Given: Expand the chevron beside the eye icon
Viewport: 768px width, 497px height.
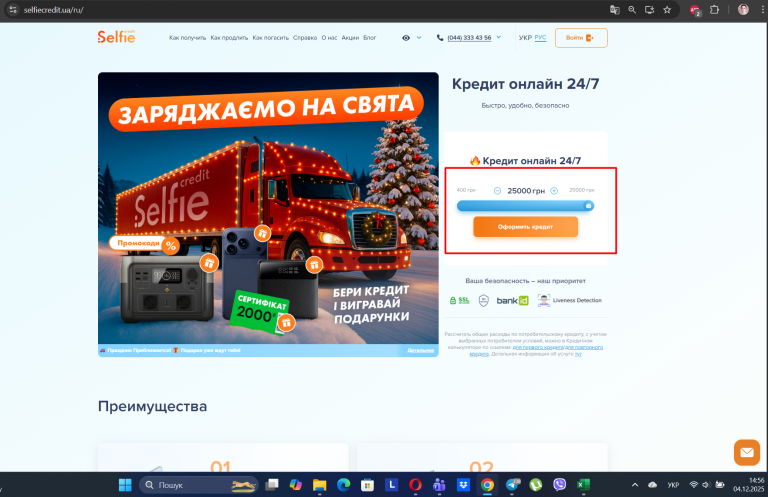Looking at the screenshot, I should [x=419, y=37].
